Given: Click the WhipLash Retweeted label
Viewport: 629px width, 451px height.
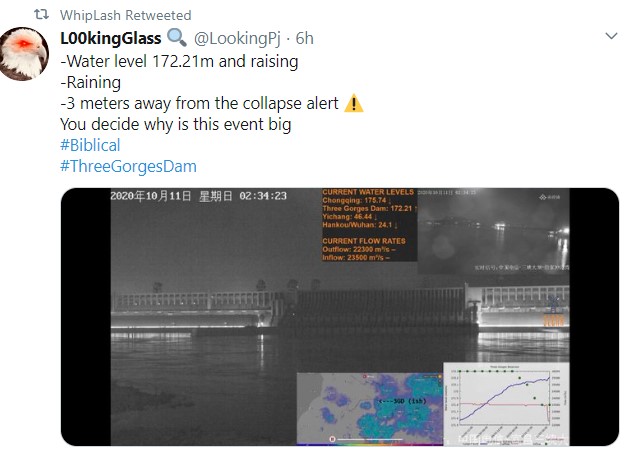Looking at the screenshot, I should click(x=126, y=15).
